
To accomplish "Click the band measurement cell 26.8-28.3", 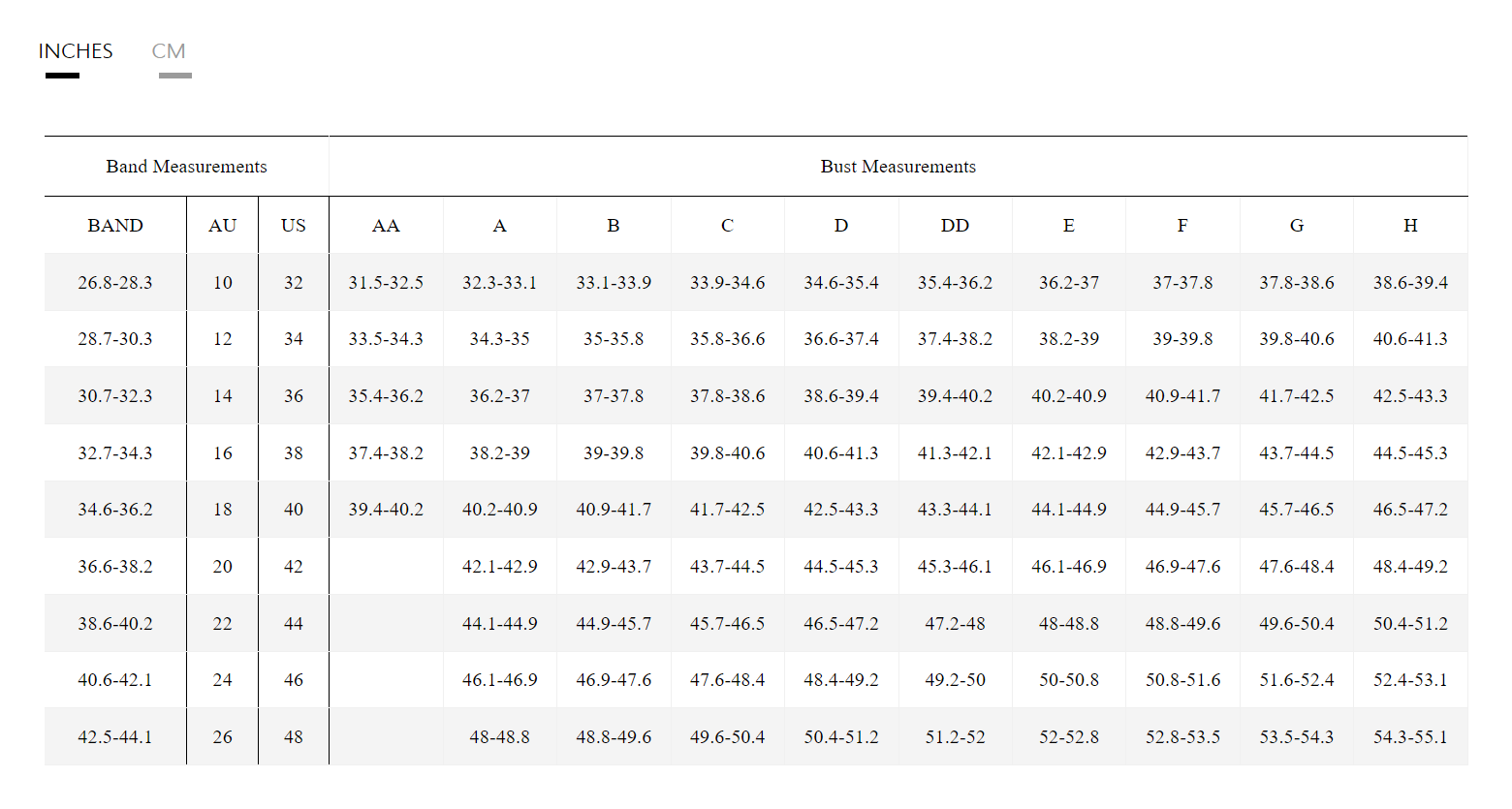I will click(115, 283).
